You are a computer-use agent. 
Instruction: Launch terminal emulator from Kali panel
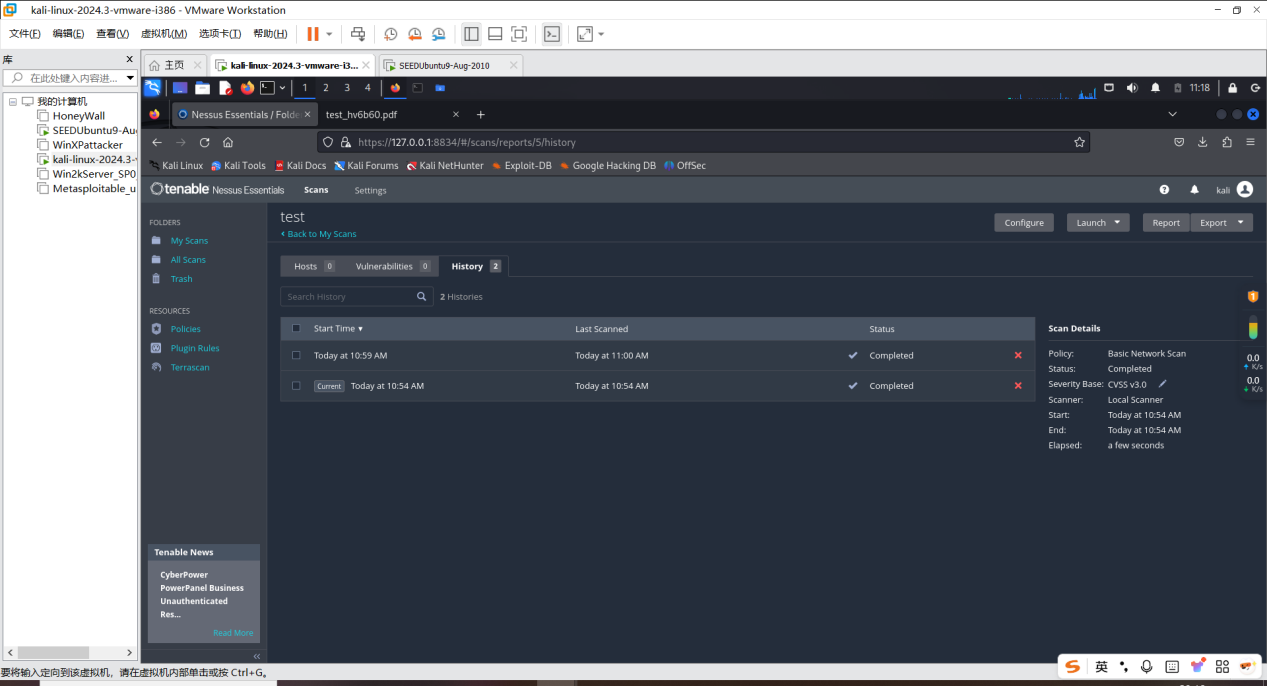(267, 88)
